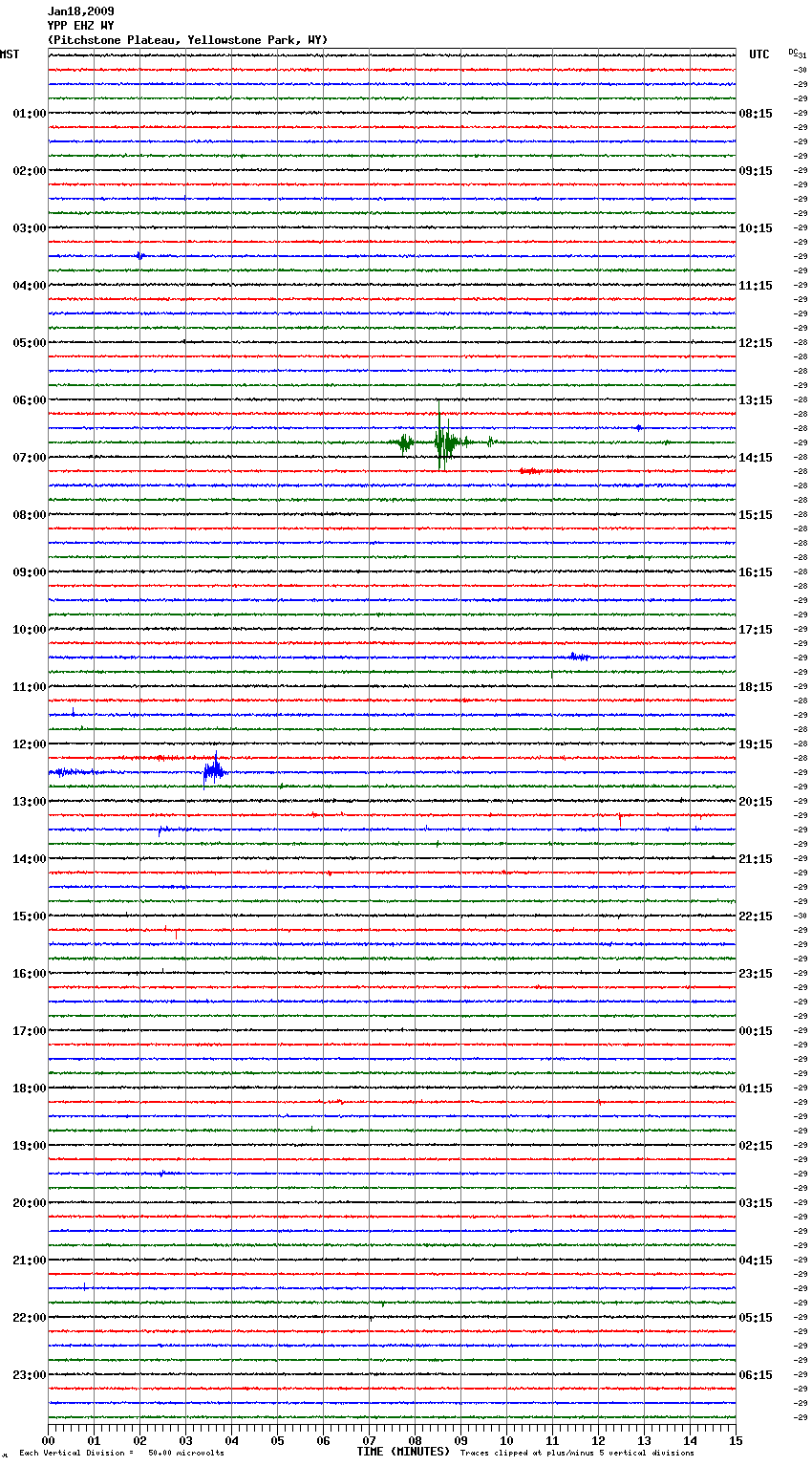Select the 04:00 MST time label
The image size is (812, 1466).
(30, 286)
